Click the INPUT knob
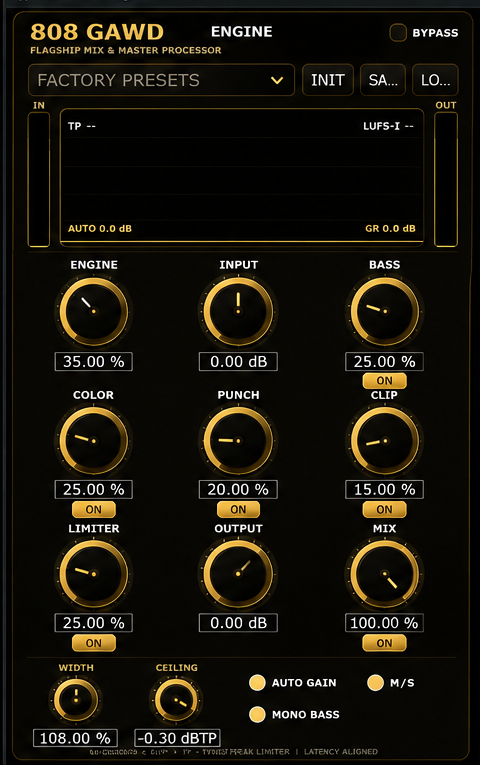 tap(238, 311)
